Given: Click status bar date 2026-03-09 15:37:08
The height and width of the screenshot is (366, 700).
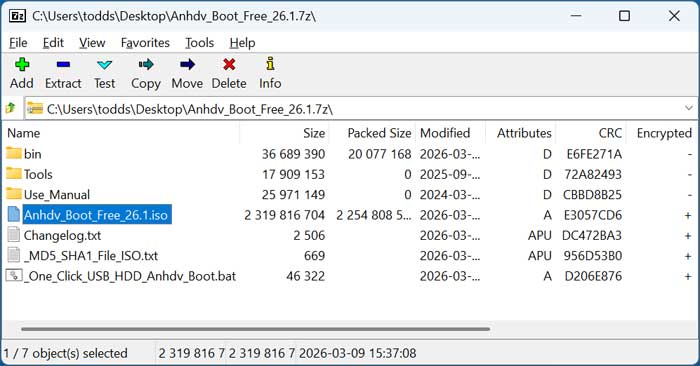Looking at the screenshot, I should pyautogui.click(x=358, y=353).
